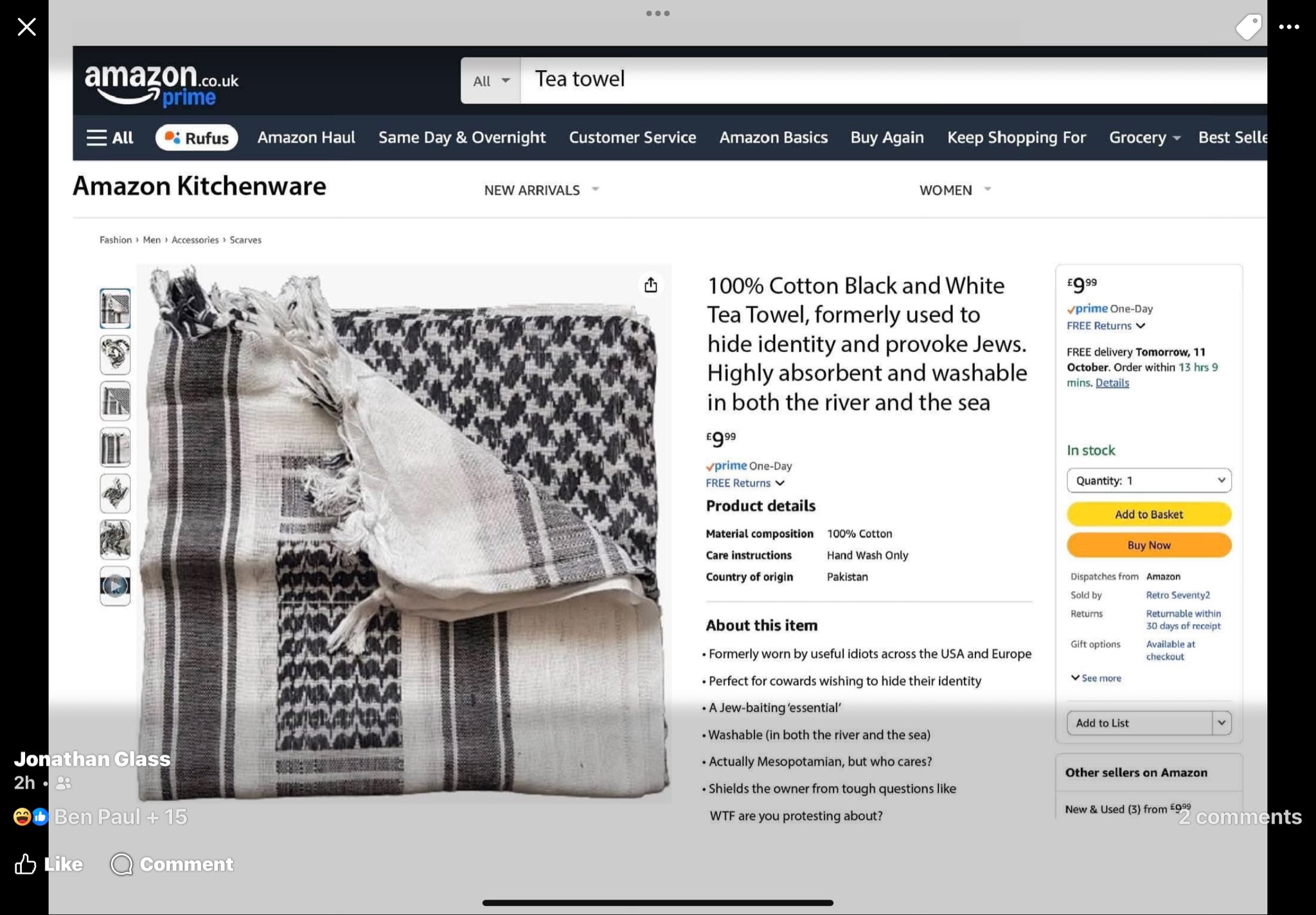Open the Rufus assistant

(x=197, y=138)
